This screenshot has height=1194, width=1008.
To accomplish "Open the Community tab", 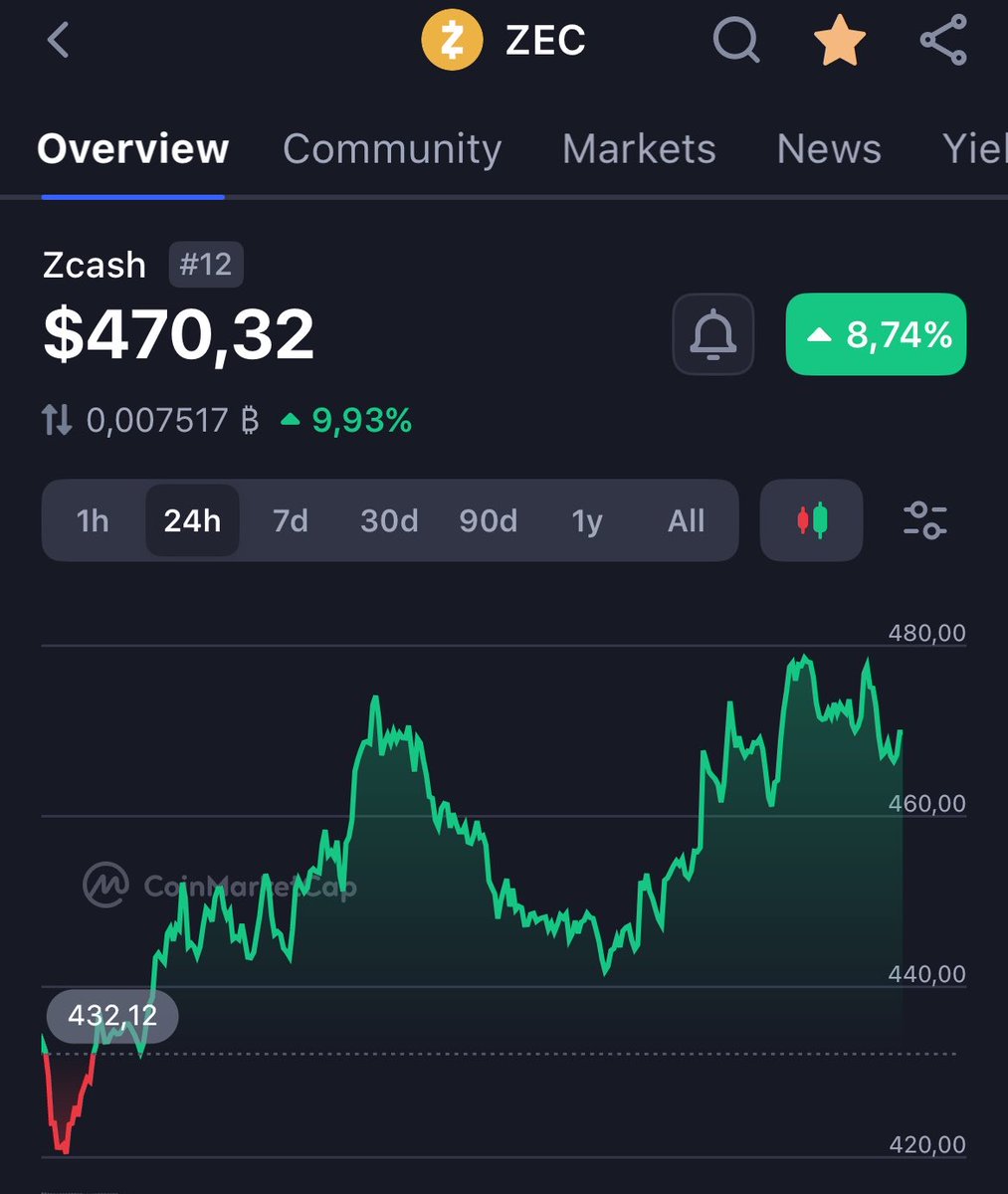I will 392,149.
